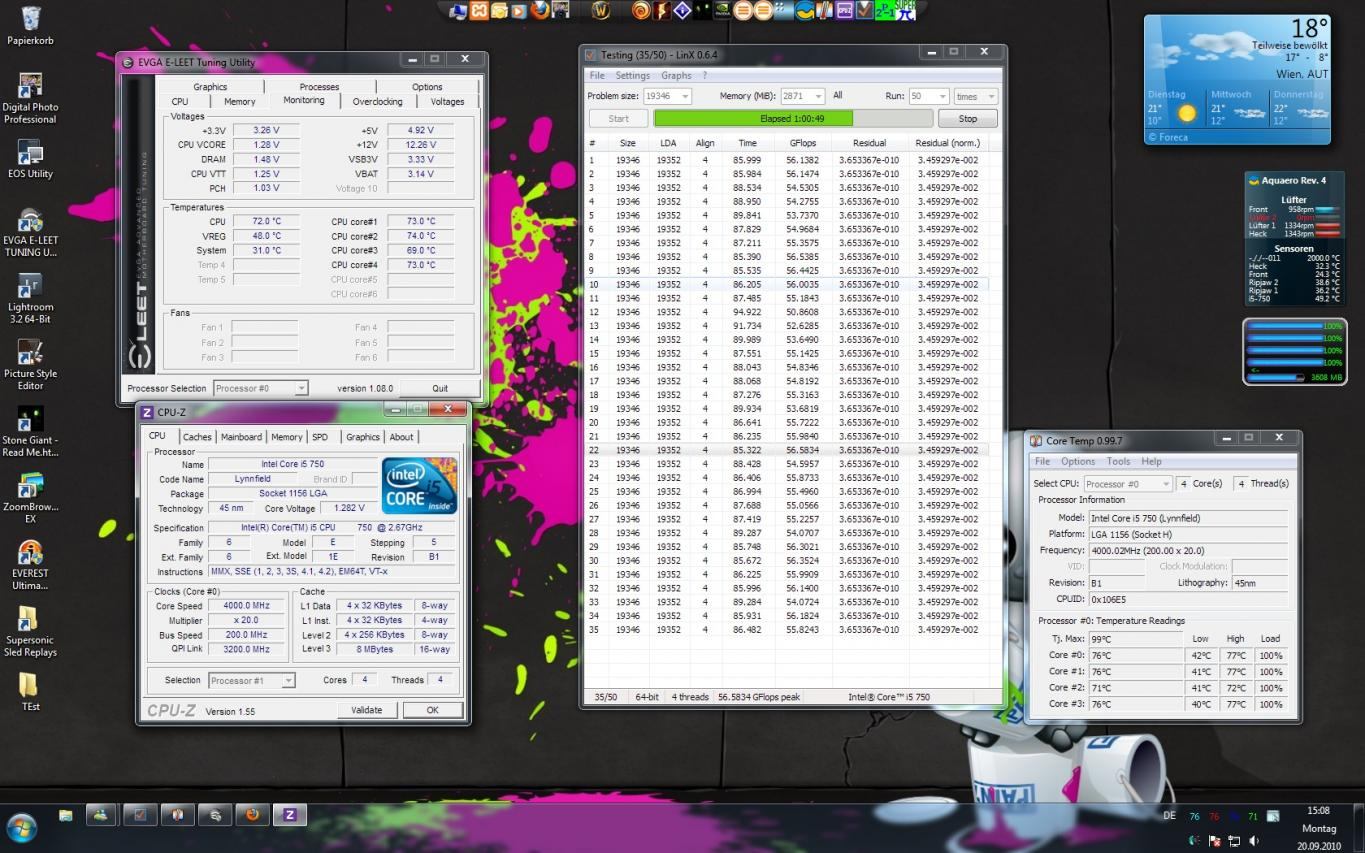Click the LinX elapsed progress bar
The width and height of the screenshot is (1365, 853).
(x=791, y=118)
